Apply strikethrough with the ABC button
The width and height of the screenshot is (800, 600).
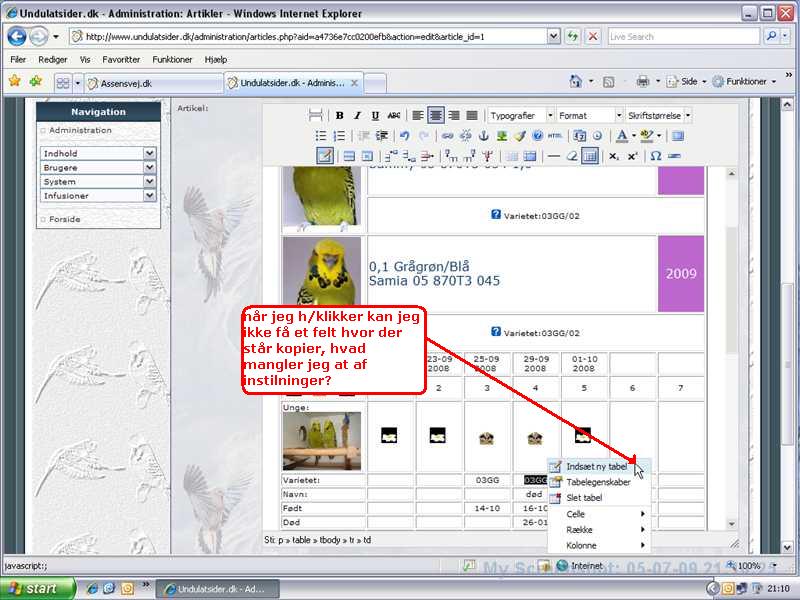tap(393, 115)
